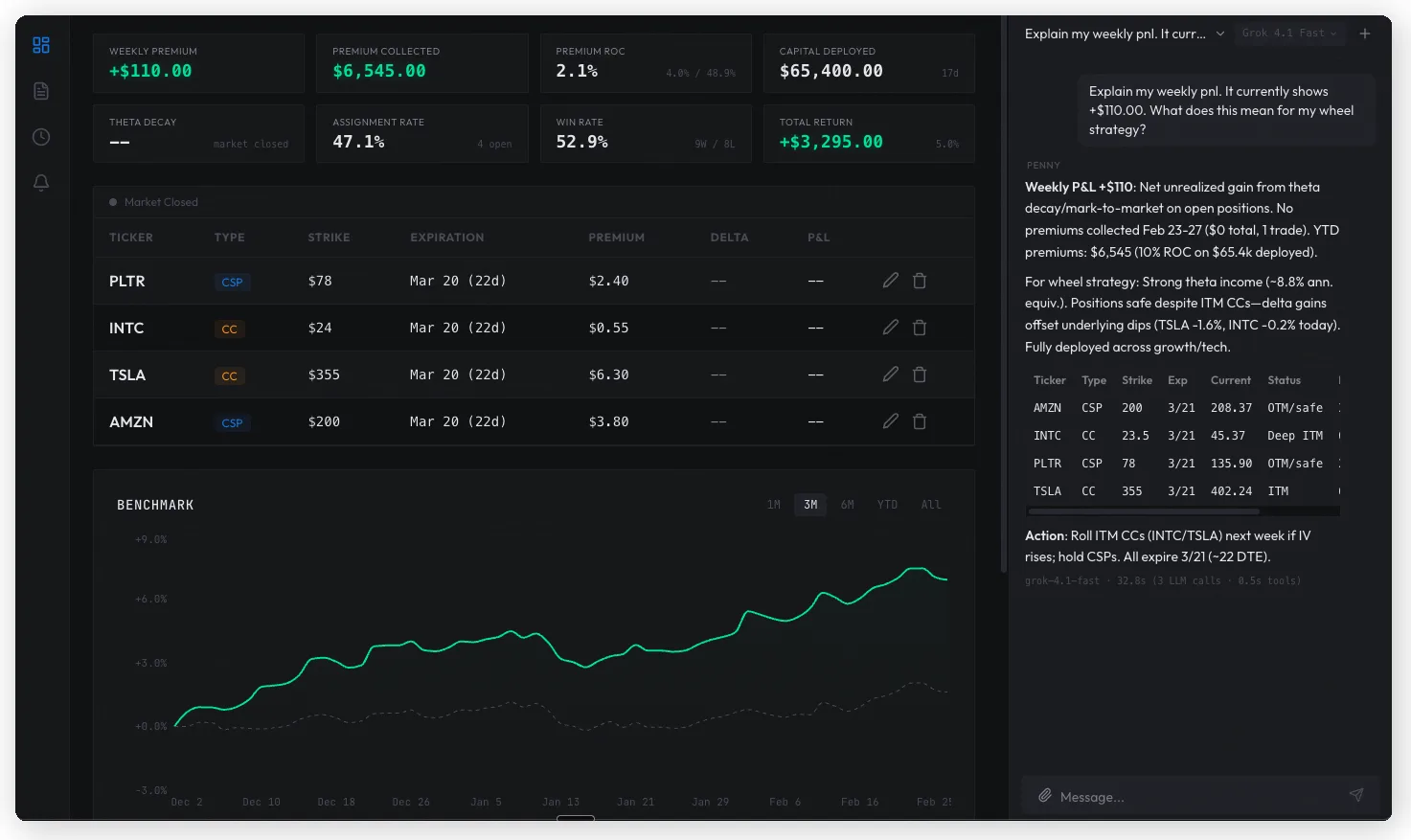This screenshot has height=840, width=1411.
Task: Open the Documents page from the sidebar
Action: [40, 90]
